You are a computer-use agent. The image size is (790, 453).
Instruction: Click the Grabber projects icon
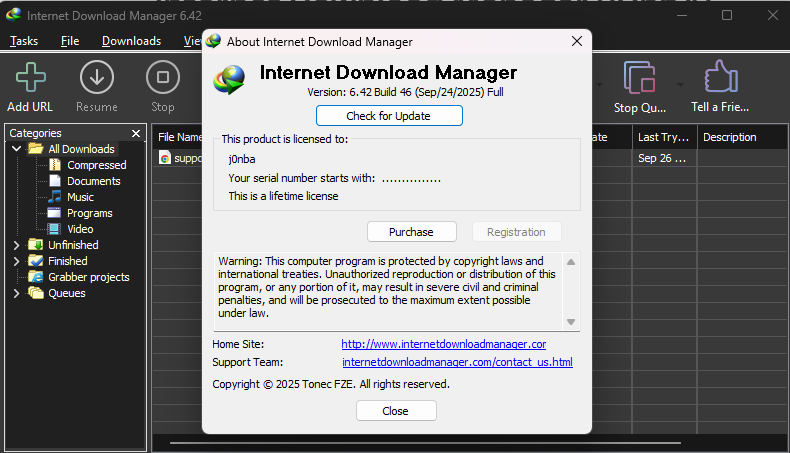click(36, 277)
